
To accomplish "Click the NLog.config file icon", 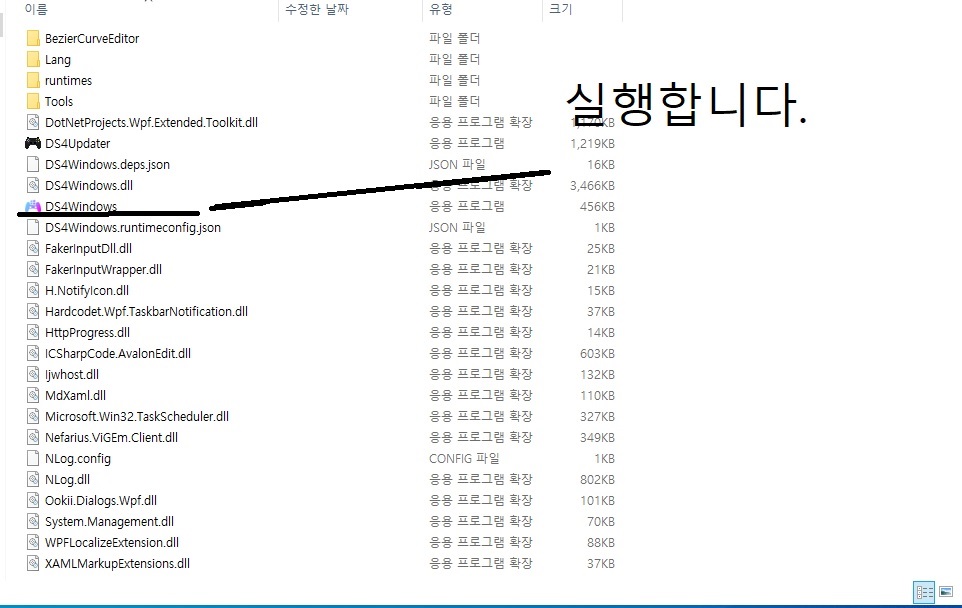I will 33,458.
